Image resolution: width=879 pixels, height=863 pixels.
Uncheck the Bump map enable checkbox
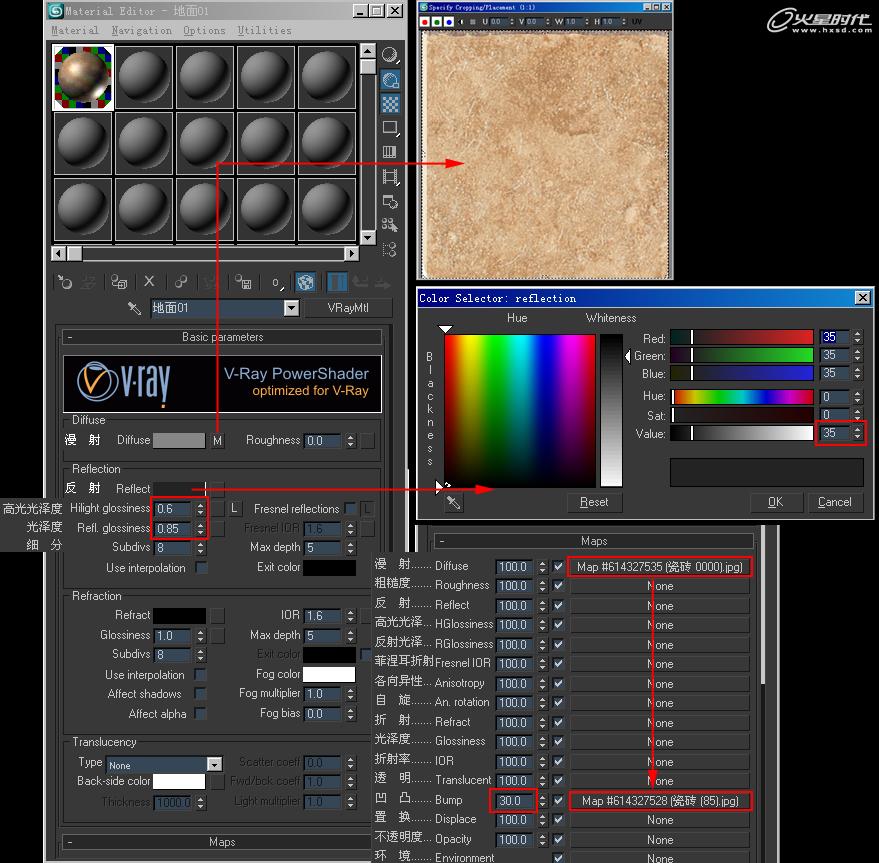point(558,800)
